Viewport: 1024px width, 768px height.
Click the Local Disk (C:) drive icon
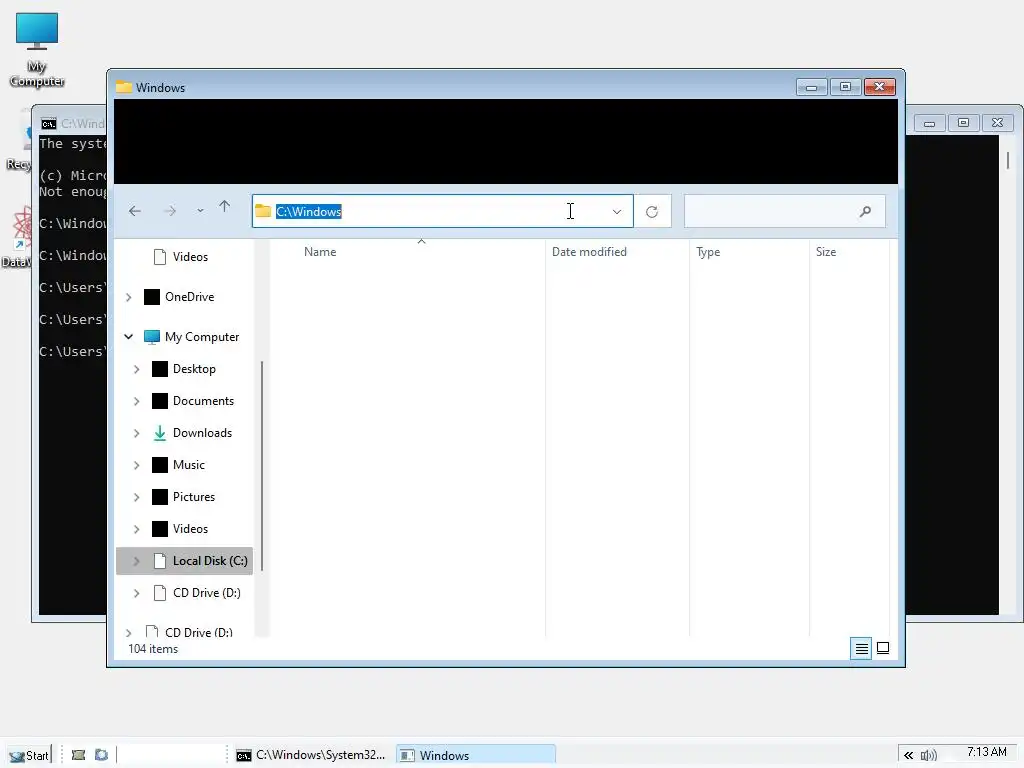[159, 561]
